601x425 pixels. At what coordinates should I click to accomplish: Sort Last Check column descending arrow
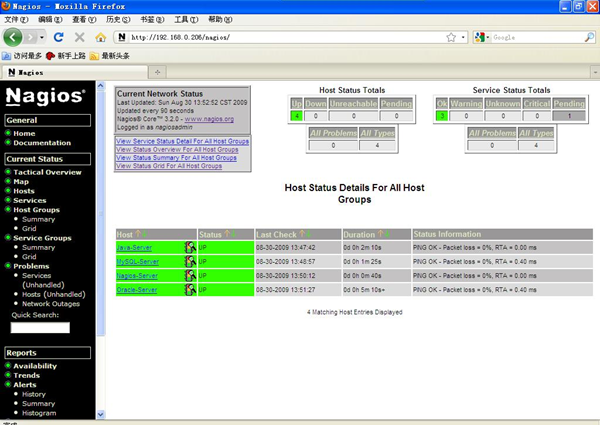pyautogui.click(x=308, y=233)
